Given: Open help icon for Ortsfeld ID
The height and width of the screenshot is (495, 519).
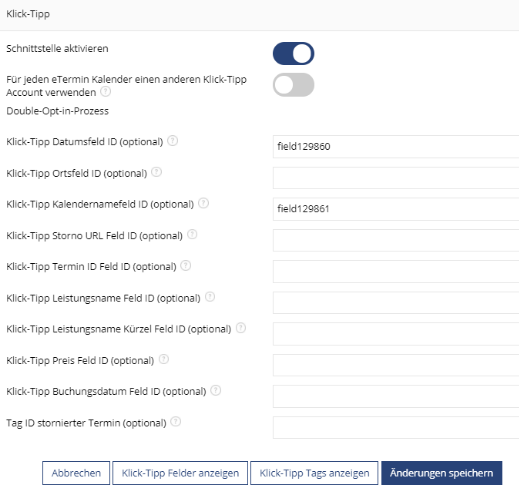Looking at the screenshot, I should pos(156,172).
